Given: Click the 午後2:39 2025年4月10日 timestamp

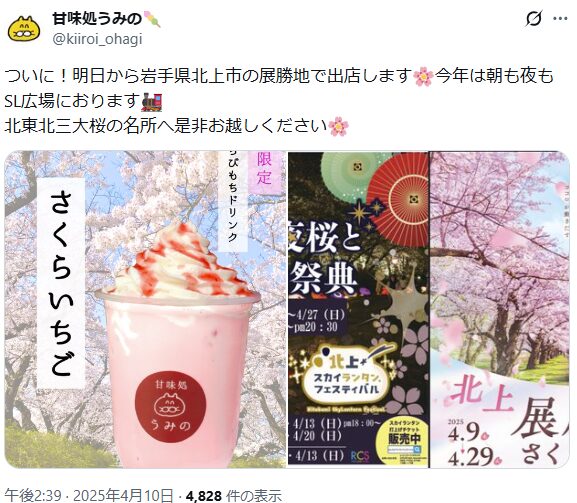Looking at the screenshot, I should tap(89, 495).
